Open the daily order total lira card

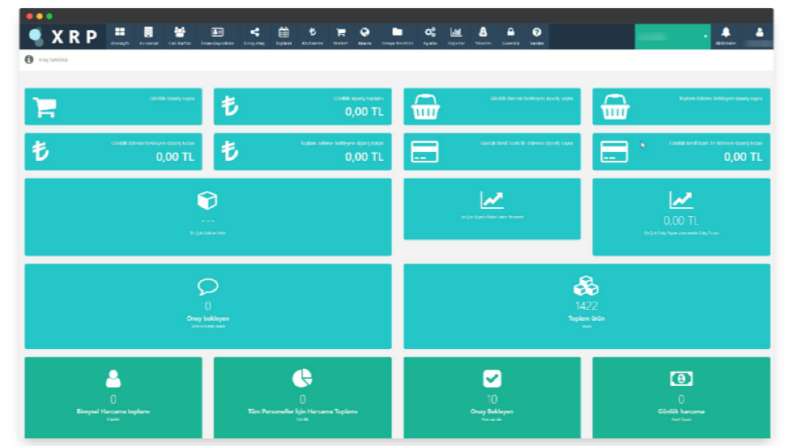(302, 107)
